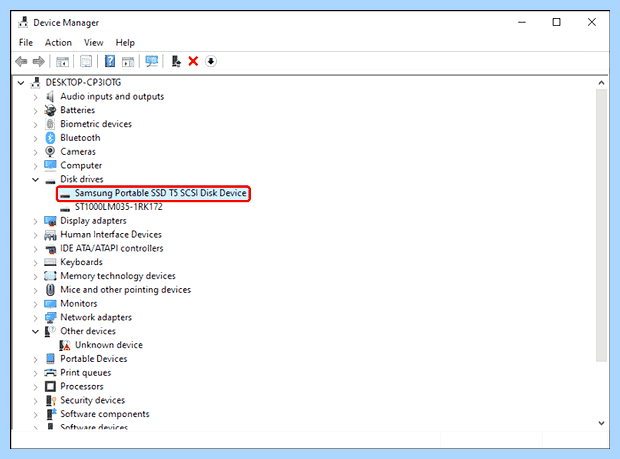This screenshot has width=620, height=459.
Task: Click the Mice pointing devices icon
Action: point(50,290)
